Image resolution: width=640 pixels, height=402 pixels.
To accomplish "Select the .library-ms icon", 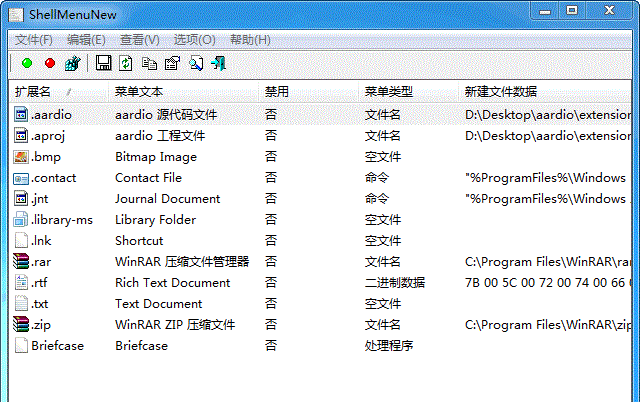I will tap(21, 220).
